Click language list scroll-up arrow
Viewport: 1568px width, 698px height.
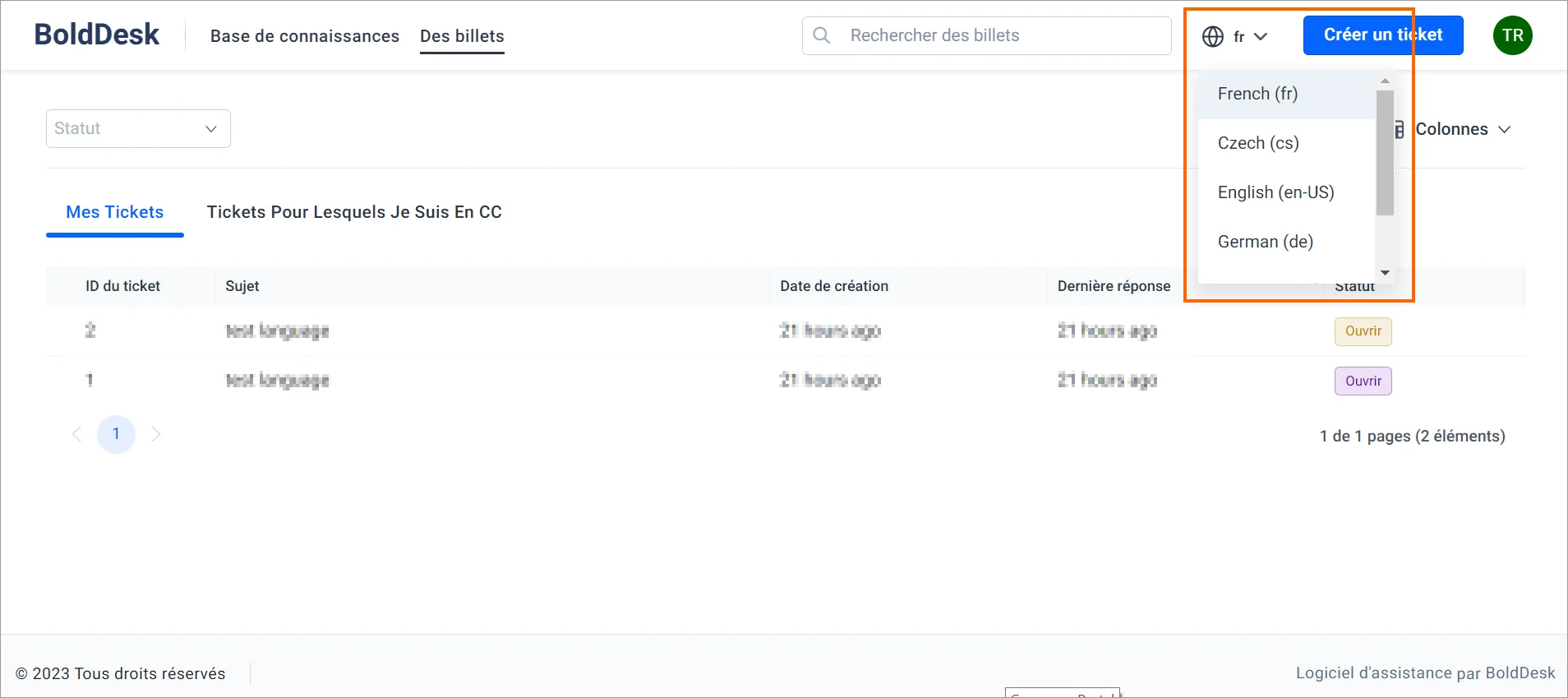coord(1385,81)
